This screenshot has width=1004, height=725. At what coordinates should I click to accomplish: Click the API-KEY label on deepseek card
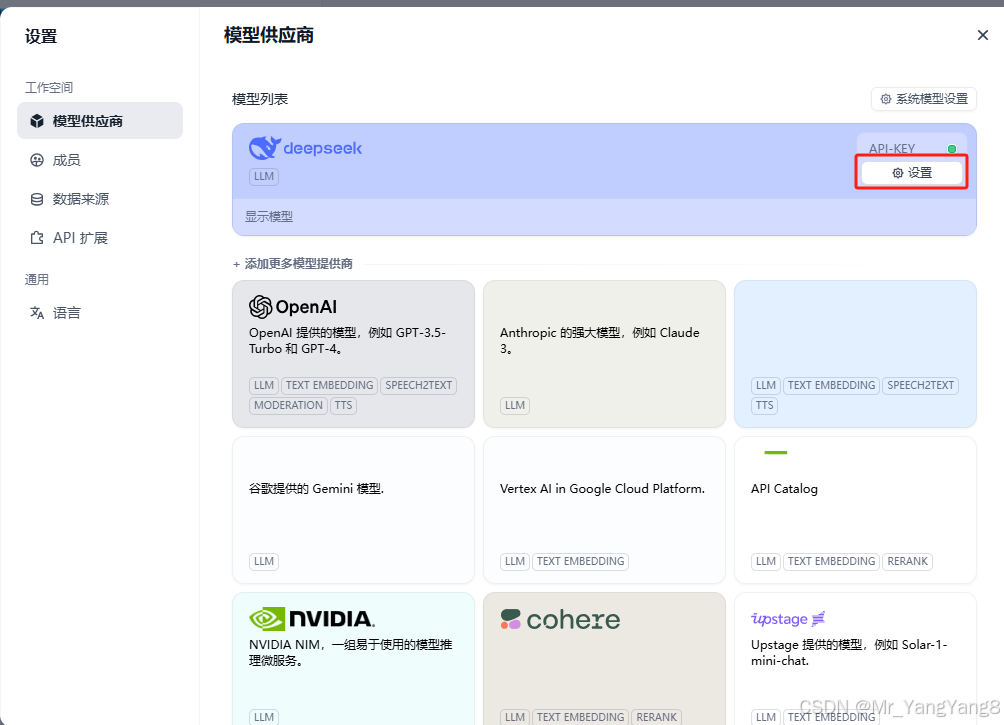tap(891, 149)
